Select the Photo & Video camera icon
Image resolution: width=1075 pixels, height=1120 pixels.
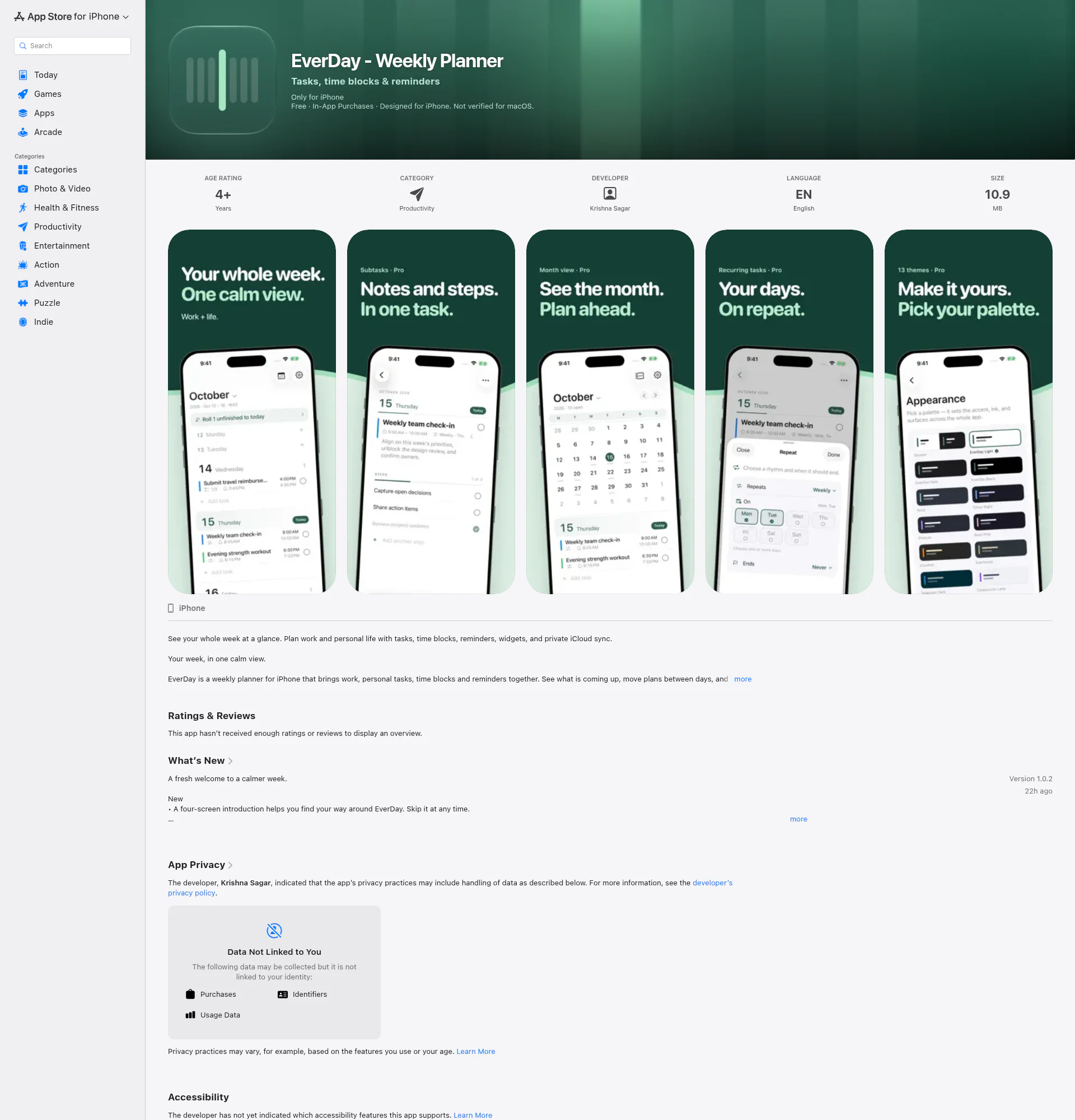tap(23, 189)
